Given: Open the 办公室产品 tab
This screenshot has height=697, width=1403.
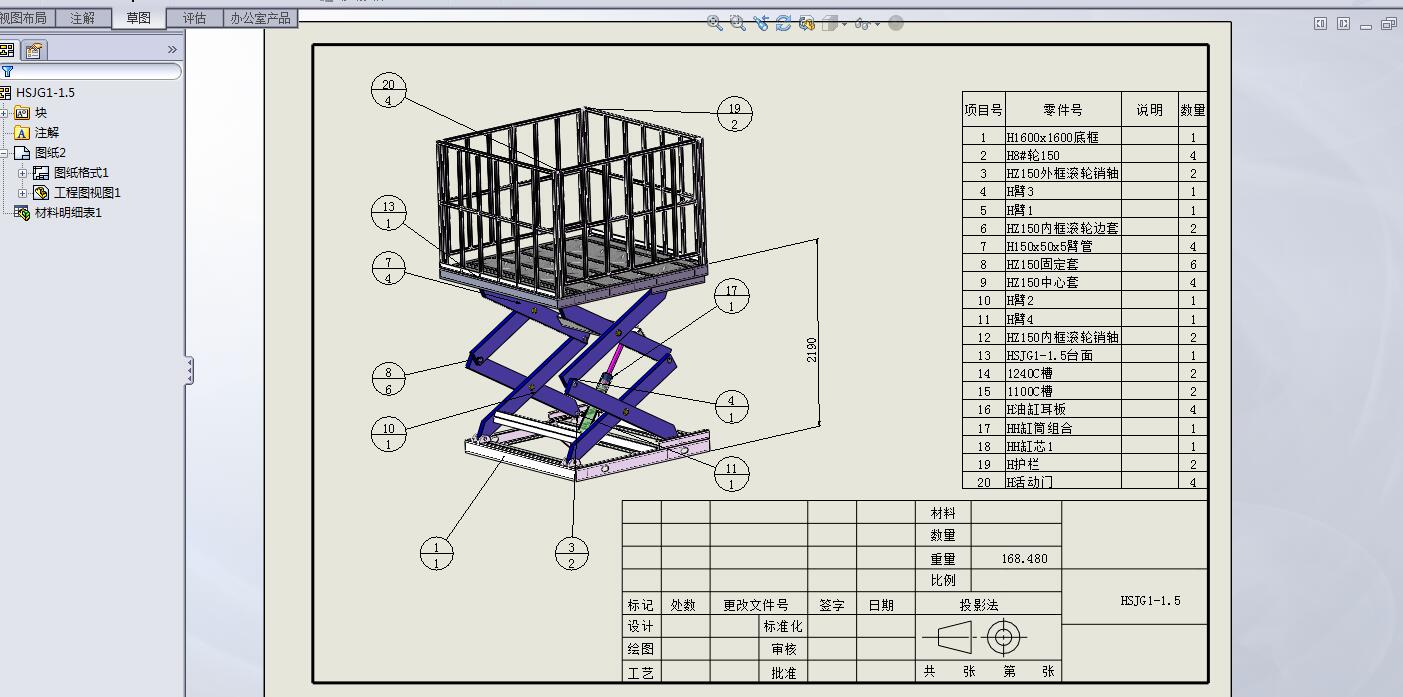Looking at the screenshot, I should [260, 18].
